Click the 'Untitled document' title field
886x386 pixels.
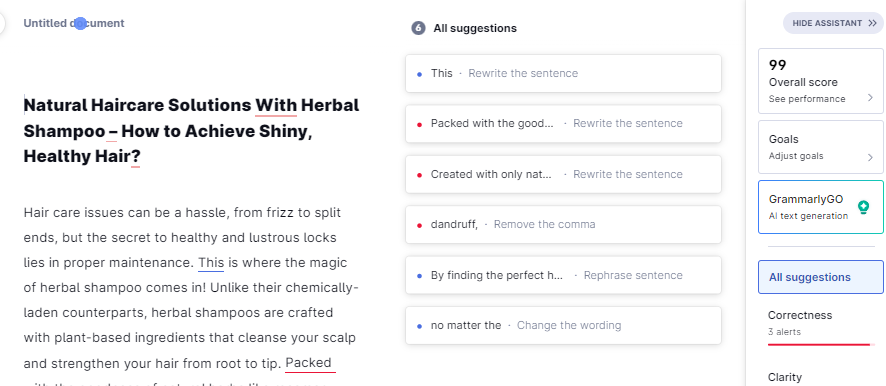pos(74,23)
